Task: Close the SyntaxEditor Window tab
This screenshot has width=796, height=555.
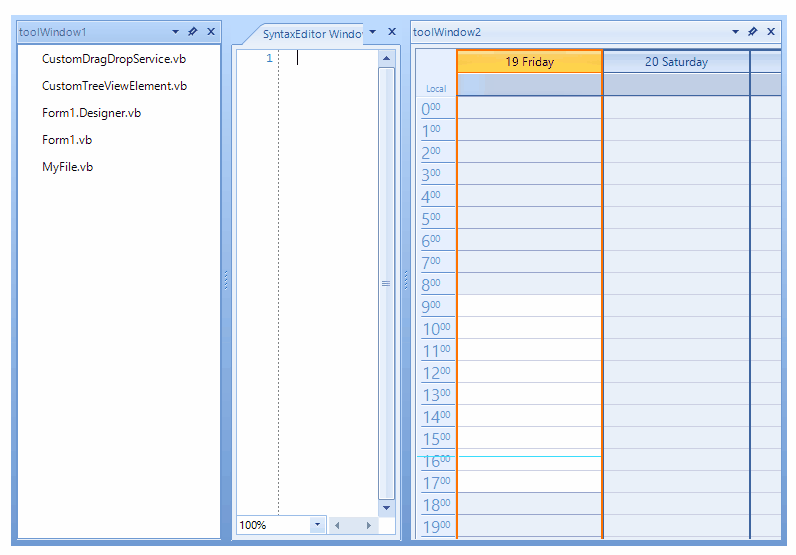Action: (x=392, y=31)
